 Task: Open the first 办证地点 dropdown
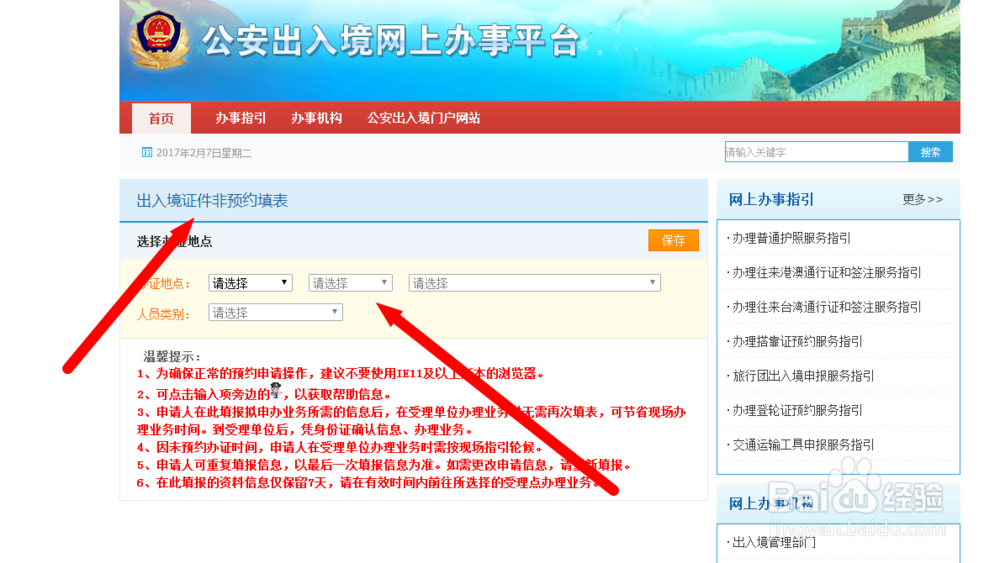tap(250, 283)
